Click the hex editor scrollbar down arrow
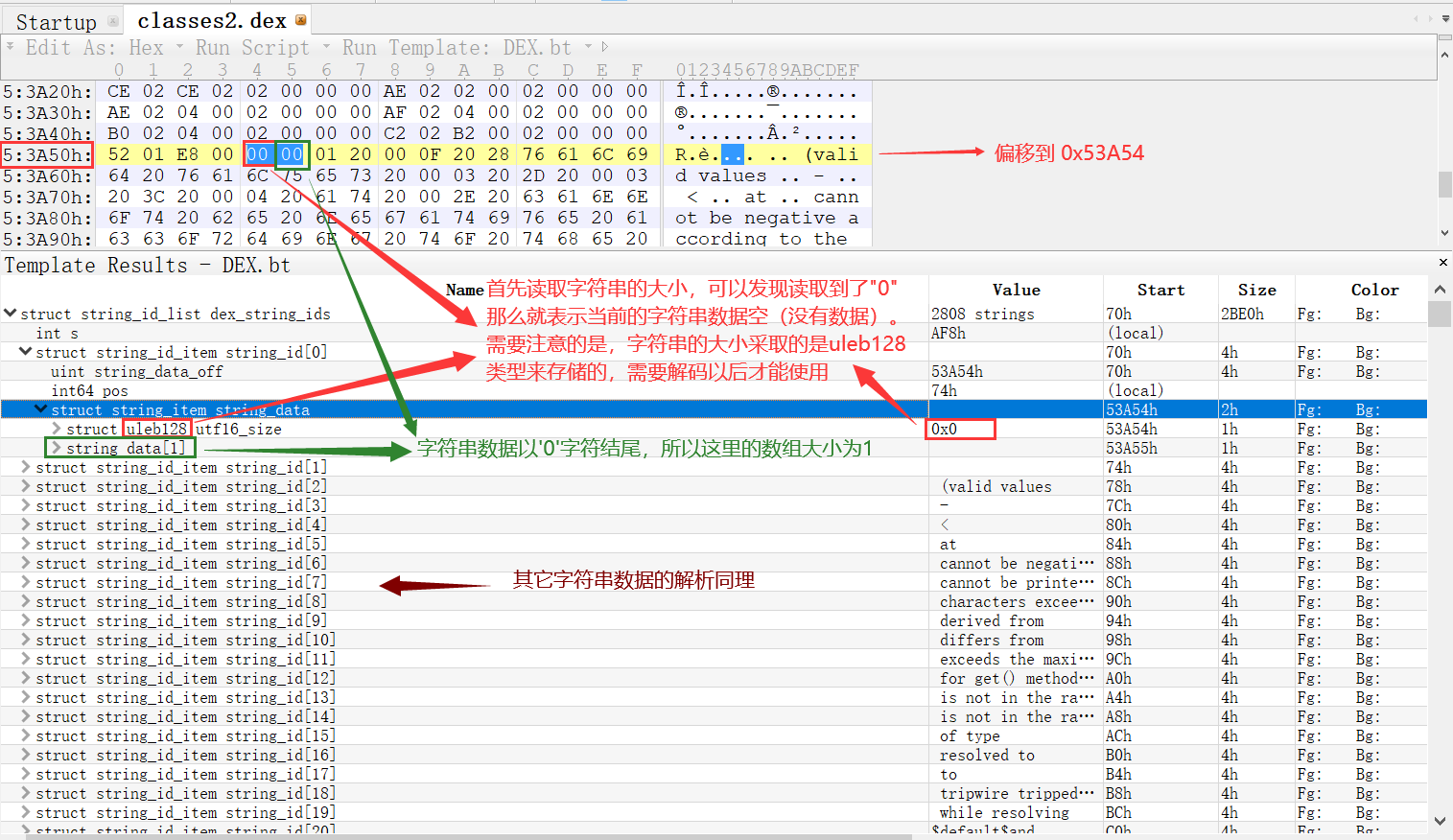This screenshot has width=1453, height=840. tap(1444, 233)
